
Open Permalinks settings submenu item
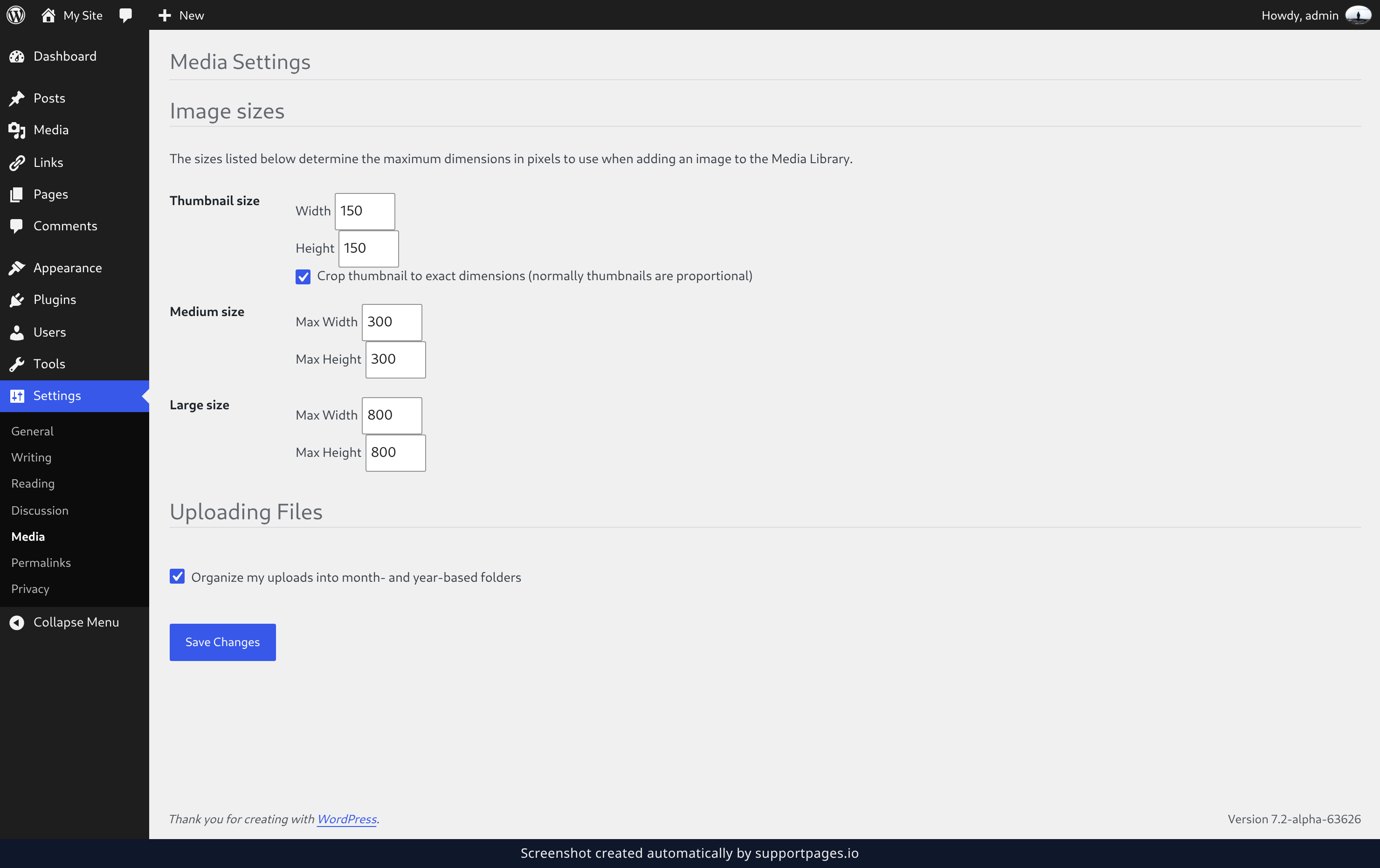(41, 563)
